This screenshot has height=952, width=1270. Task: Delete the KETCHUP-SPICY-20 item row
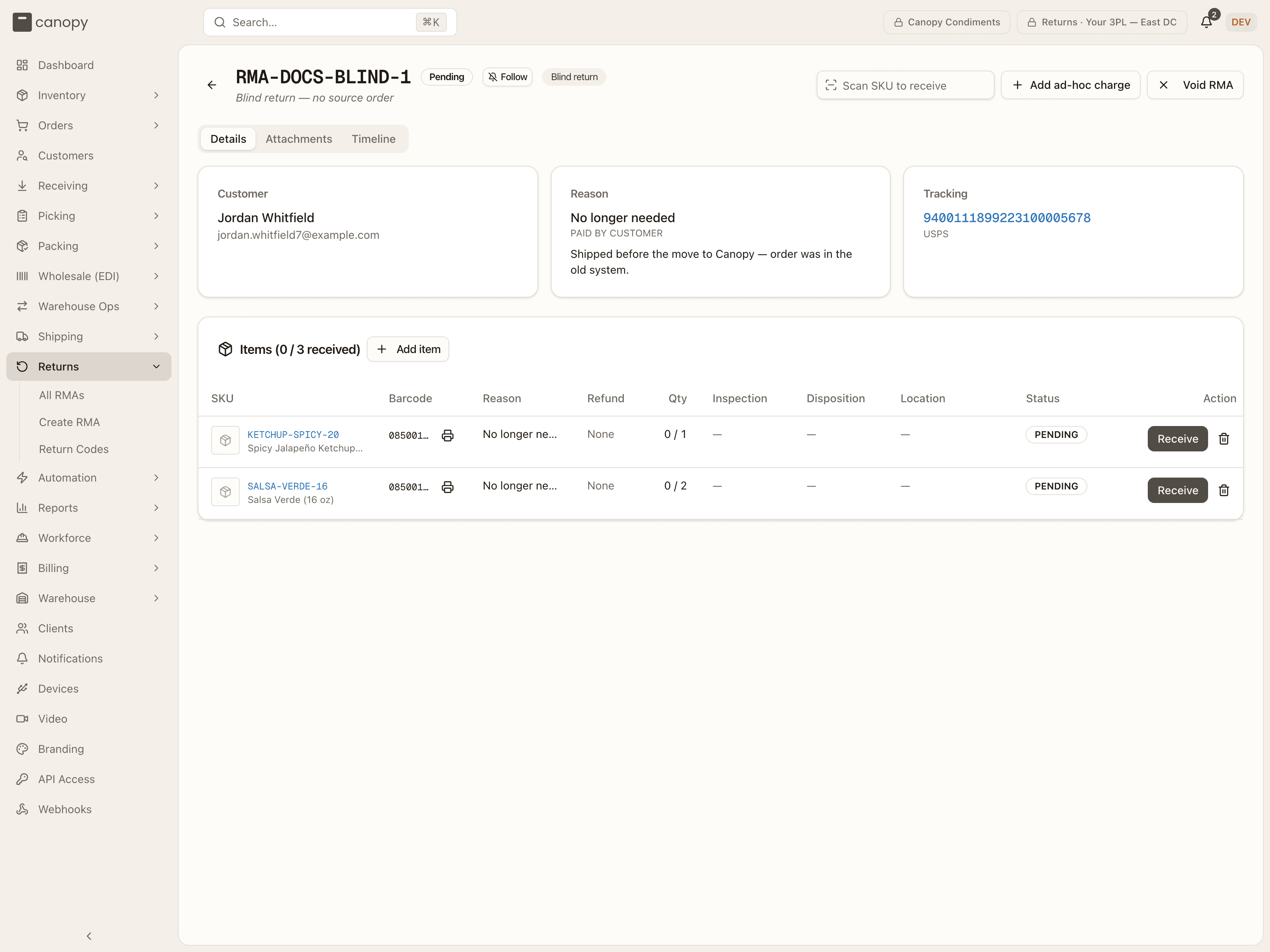(x=1224, y=438)
